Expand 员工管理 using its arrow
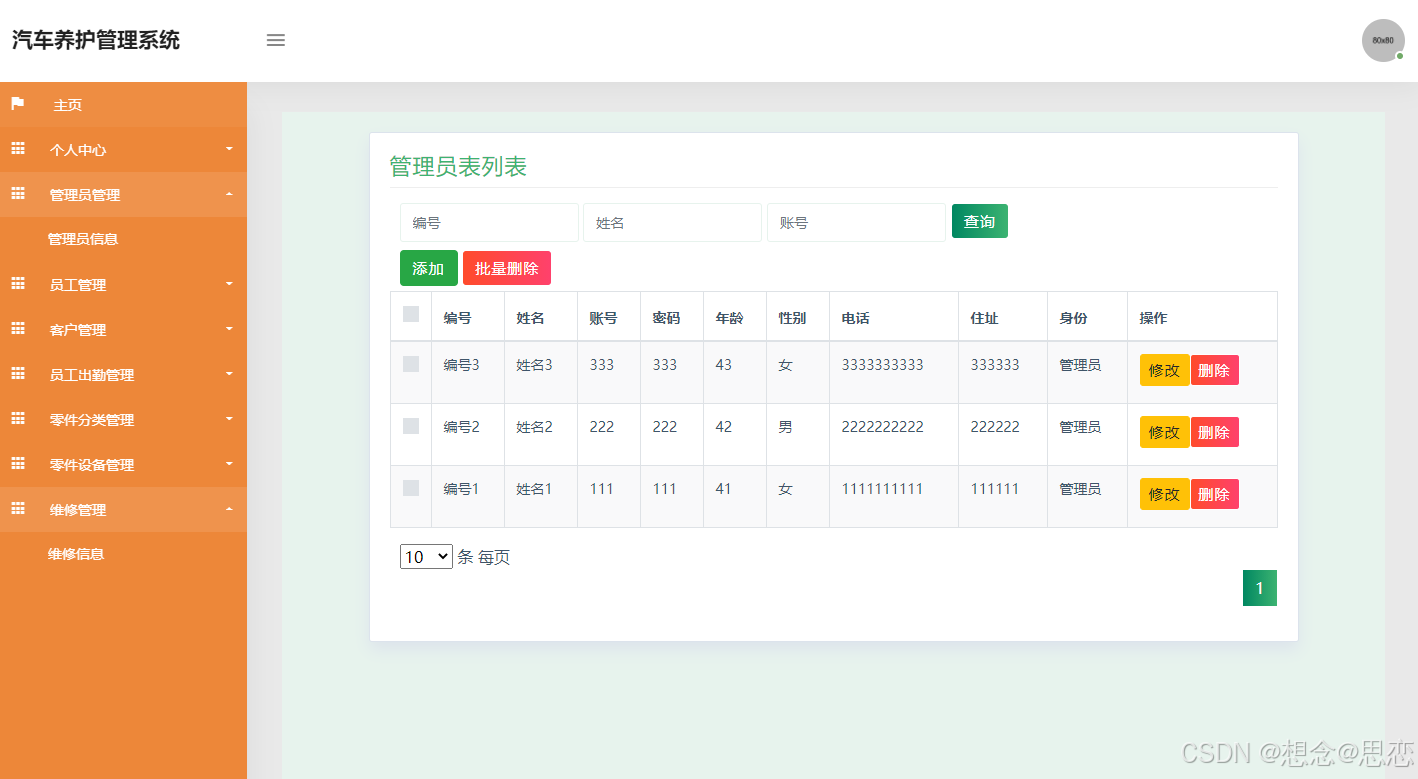The height and width of the screenshot is (779, 1418). [229, 284]
